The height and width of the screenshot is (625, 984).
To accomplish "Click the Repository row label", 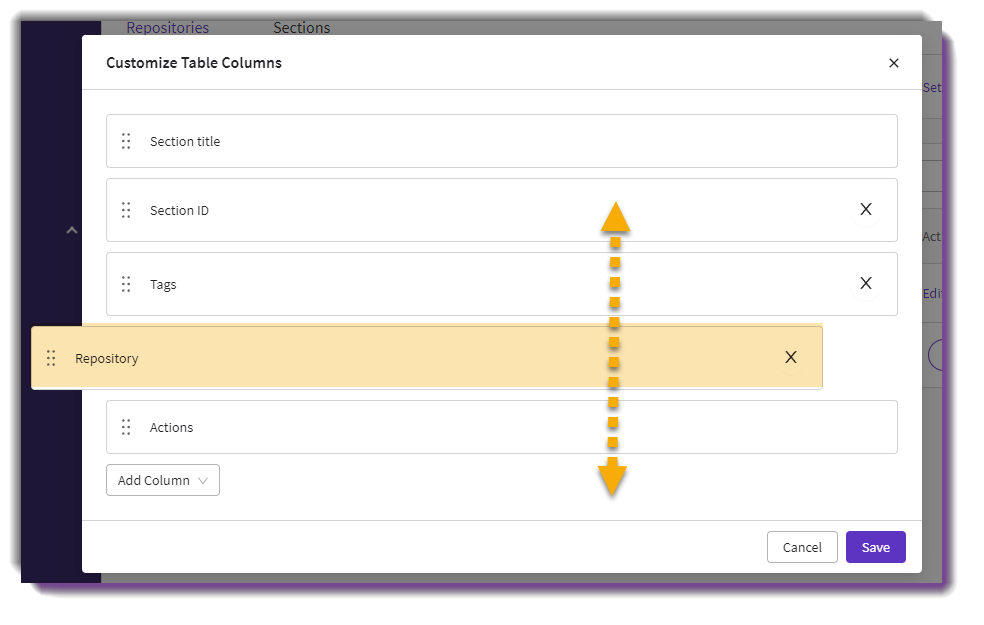I will [x=107, y=359].
